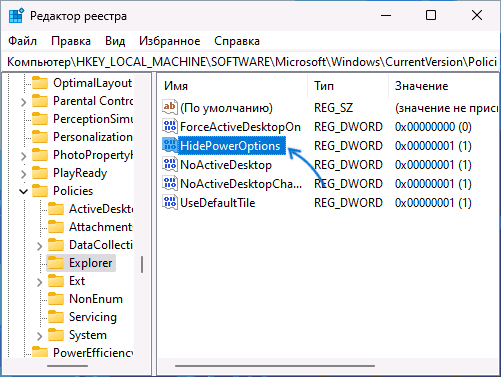
Task: Expand the PlayReady tree node
Action: click(x=23, y=174)
